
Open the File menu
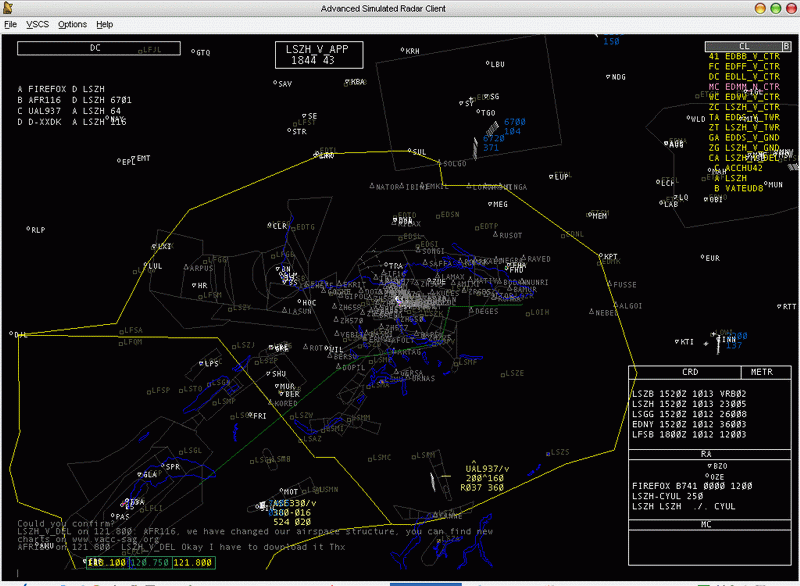(x=11, y=24)
